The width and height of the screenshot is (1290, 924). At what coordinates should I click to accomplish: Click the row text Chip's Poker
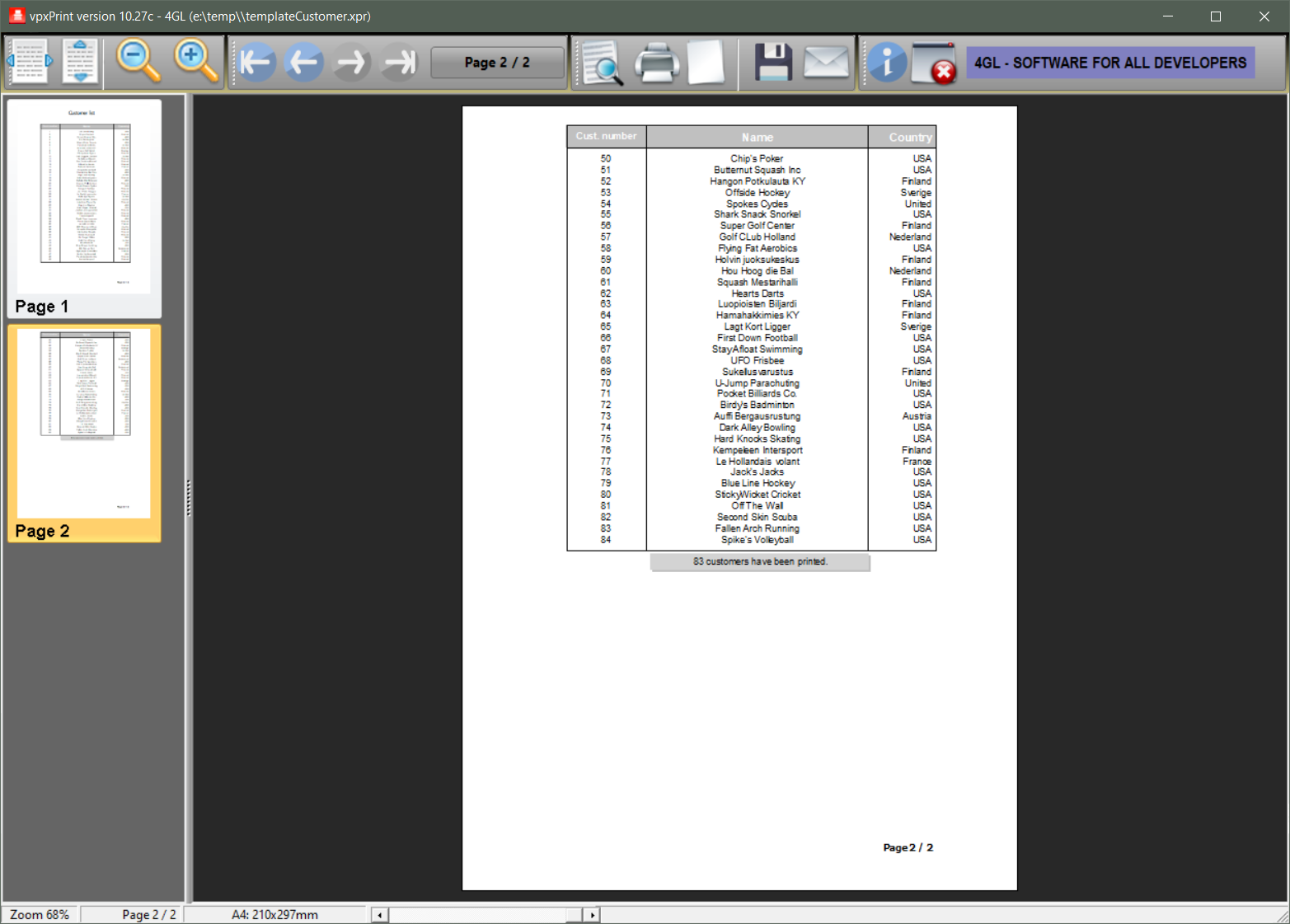point(757,158)
